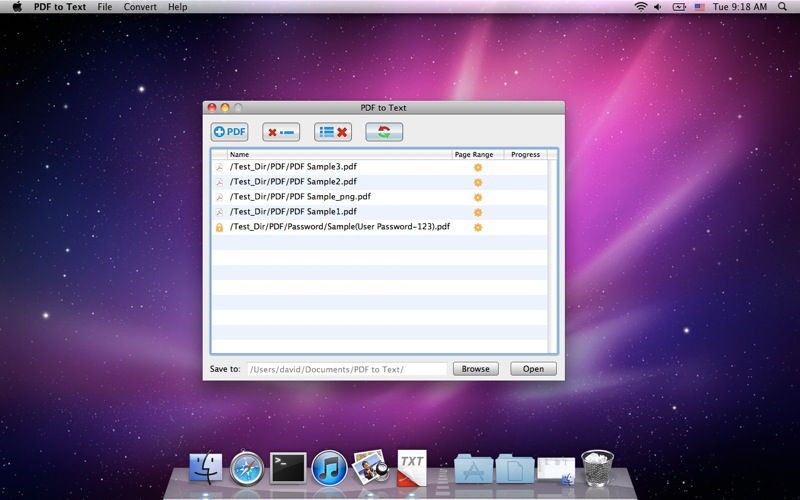The image size is (800, 500).
Task: Click the Save to path field
Action: coord(347,369)
